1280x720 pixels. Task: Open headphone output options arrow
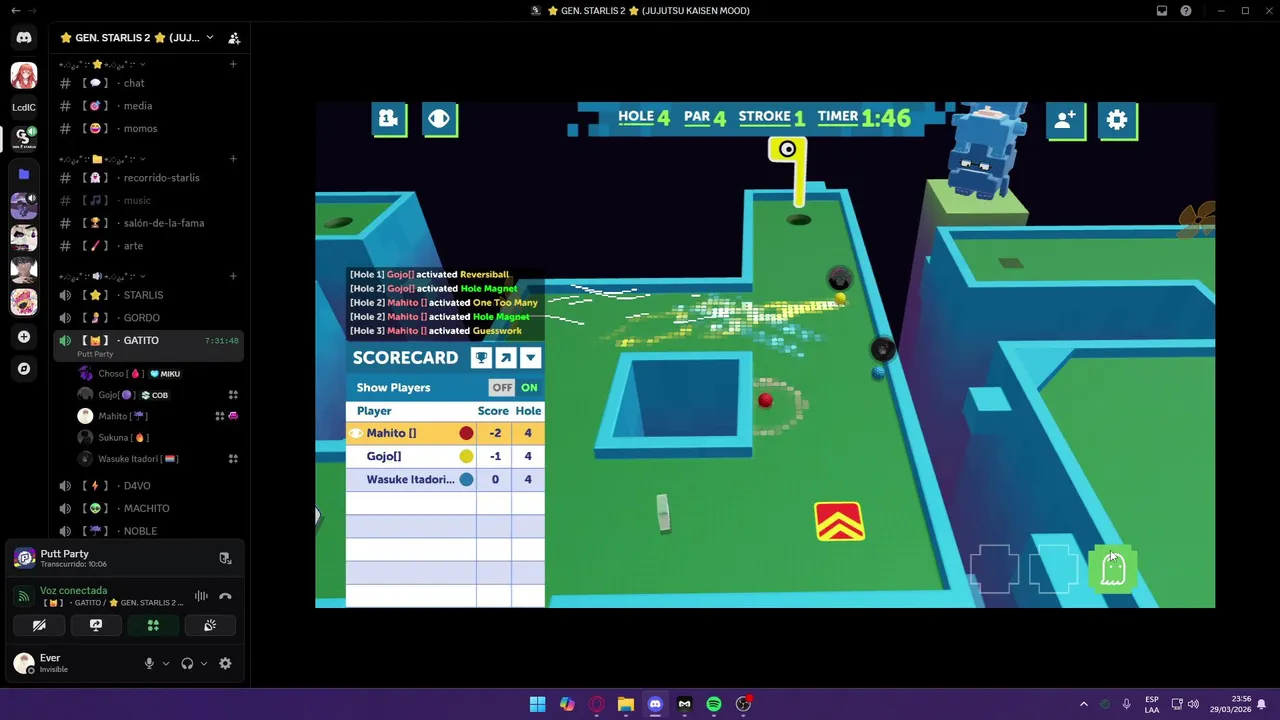click(204, 664)
